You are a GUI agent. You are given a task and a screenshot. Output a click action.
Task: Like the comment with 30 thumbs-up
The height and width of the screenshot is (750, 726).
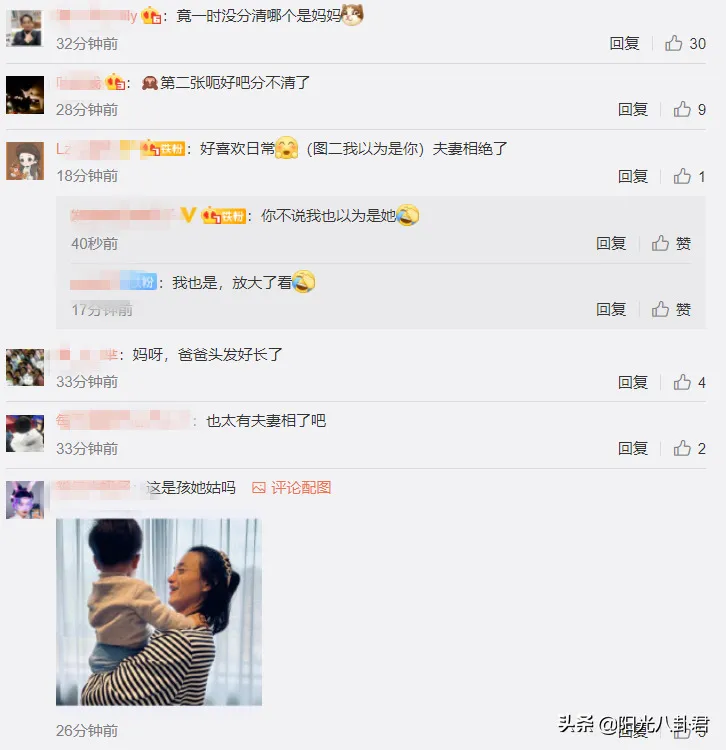pyautogui.click(x=685, y=44)
